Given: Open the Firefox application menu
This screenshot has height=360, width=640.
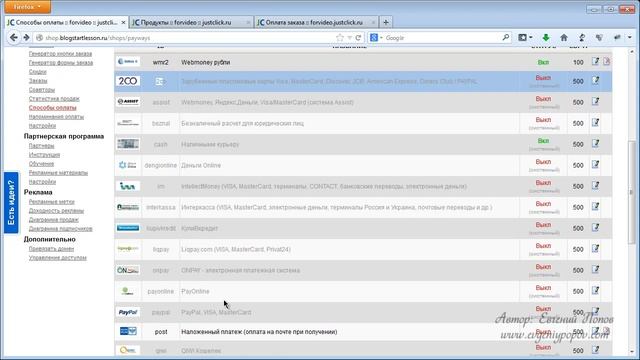Looking at the screenshot, I should coord(27,7).
